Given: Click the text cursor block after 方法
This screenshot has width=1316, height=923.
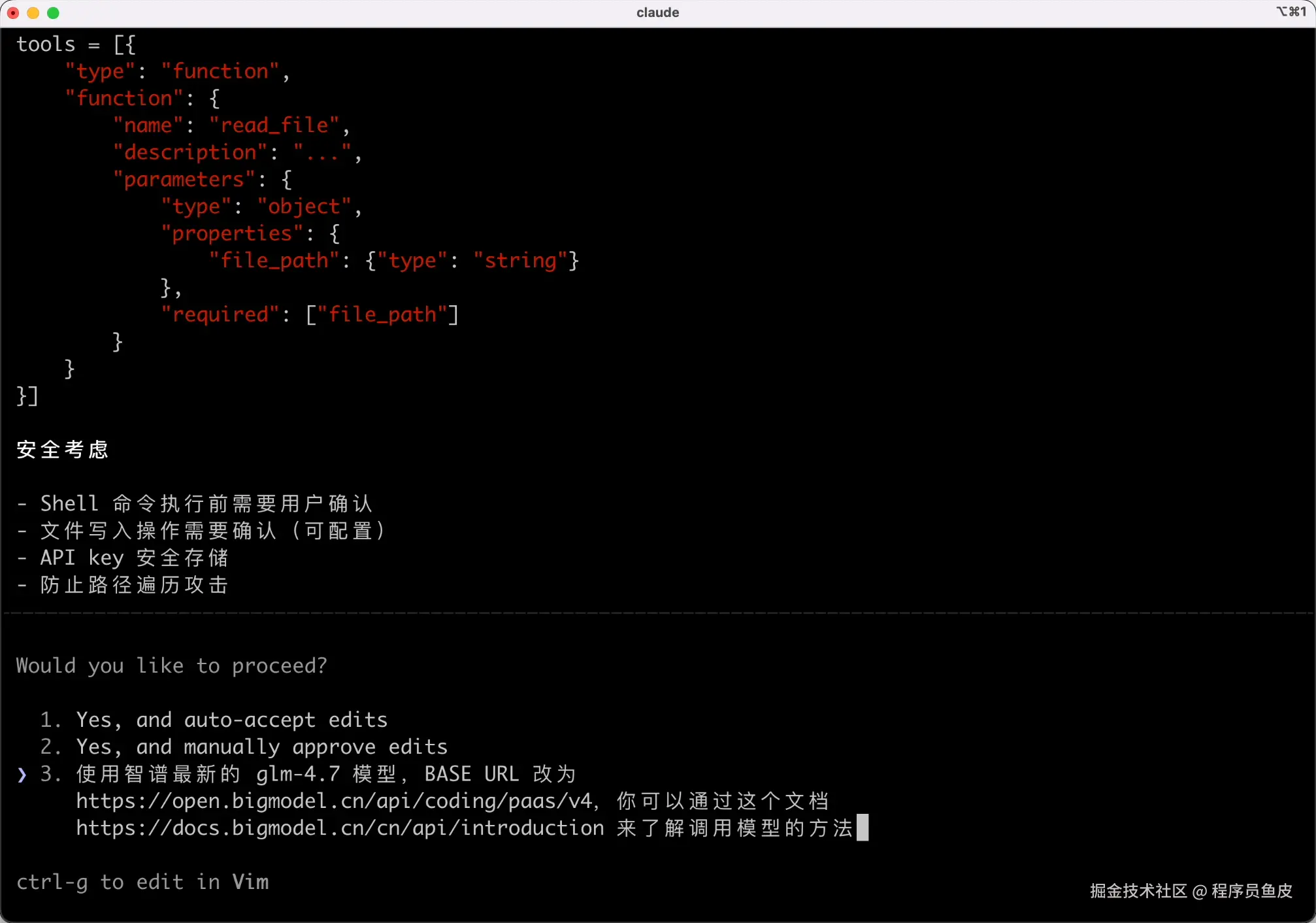Looking at the screenshot, I should click(863, 828).
